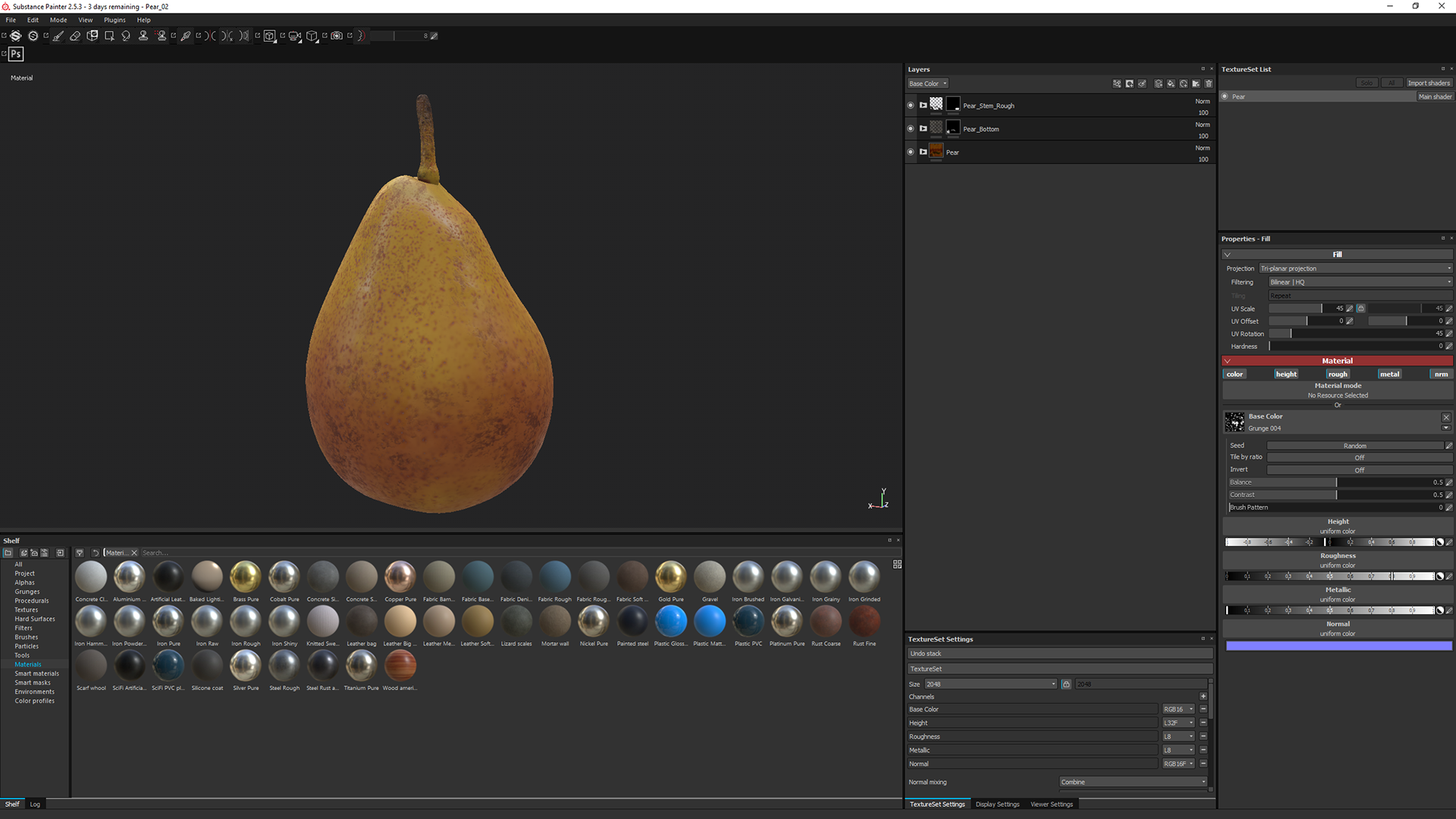Open the Plugins menu
Image resolution: width=1456 pixels, height=819 pixels.
(x=115, y=20)
